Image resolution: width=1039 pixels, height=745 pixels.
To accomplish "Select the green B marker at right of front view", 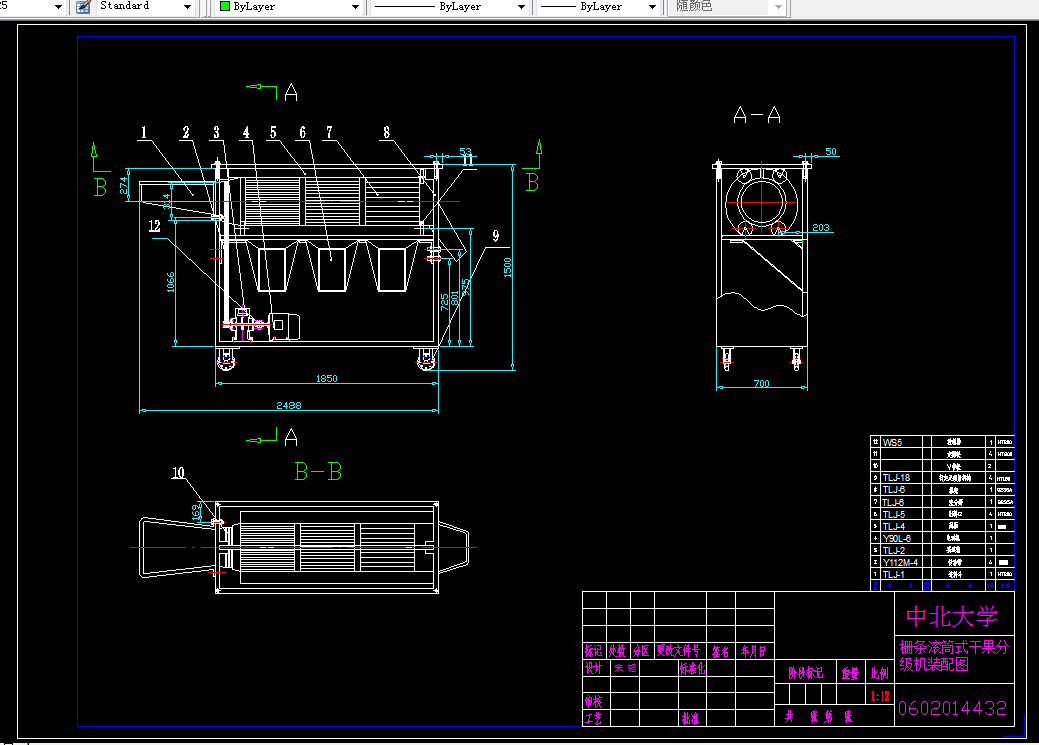I will tap(532, 182).
